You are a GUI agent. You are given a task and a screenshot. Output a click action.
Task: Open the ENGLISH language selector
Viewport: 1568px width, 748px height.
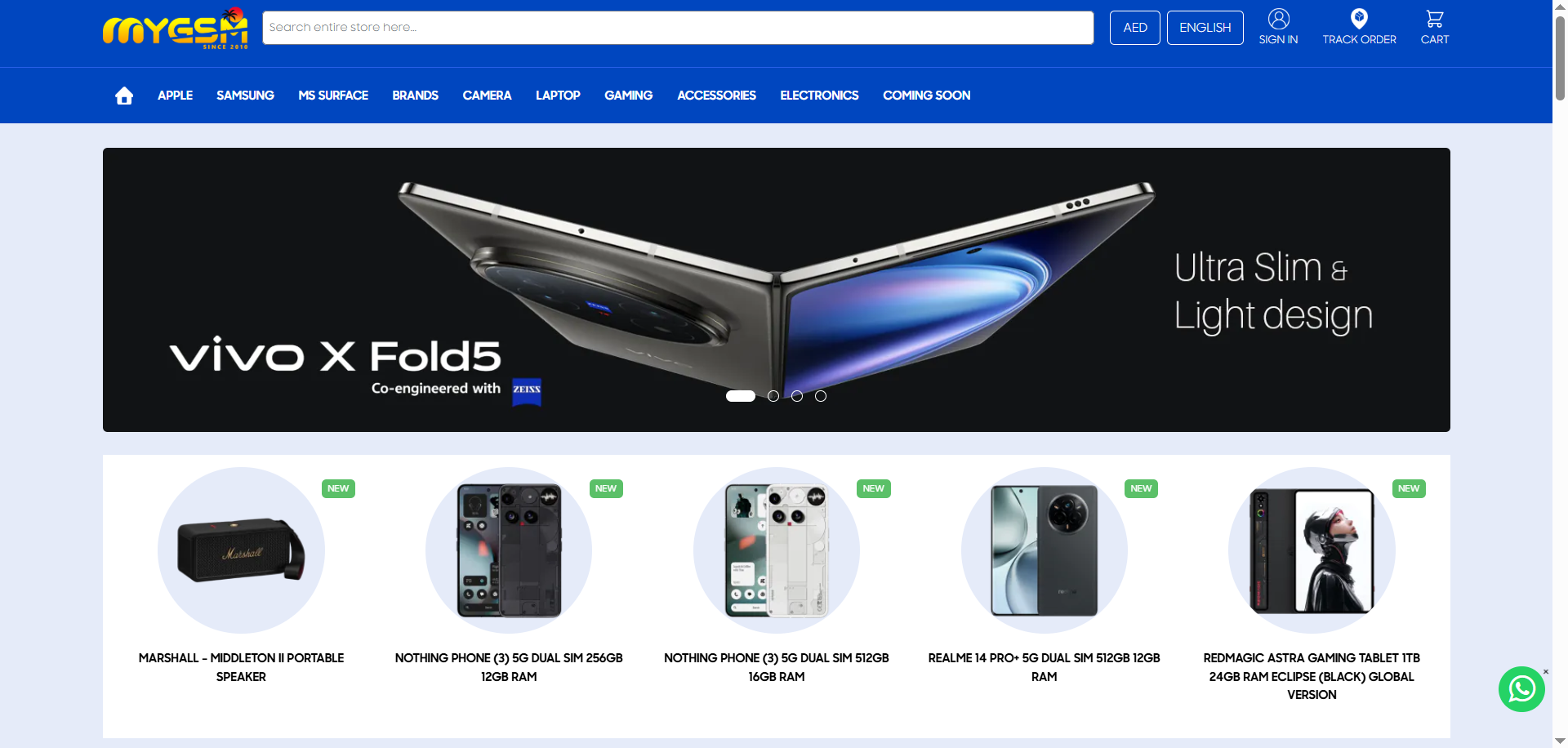[x=1205, y=28]
